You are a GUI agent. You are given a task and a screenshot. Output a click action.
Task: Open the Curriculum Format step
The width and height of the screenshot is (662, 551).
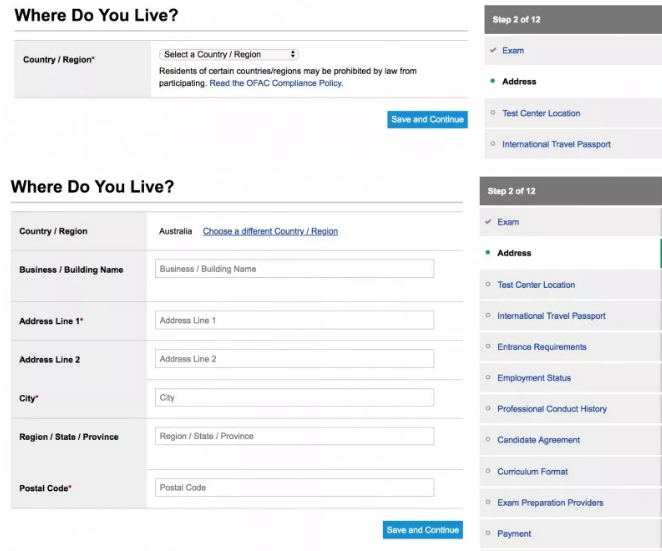(535, 471)
